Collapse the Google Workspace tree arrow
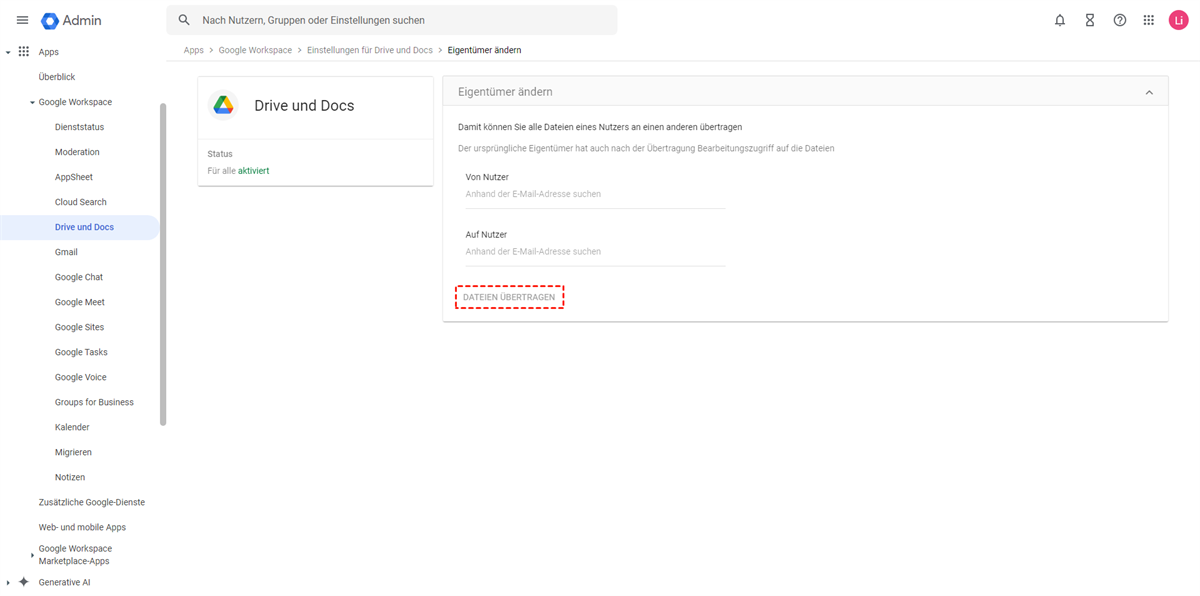The width and height of the screenshot is (1200, 596). [x=32, y=102]
